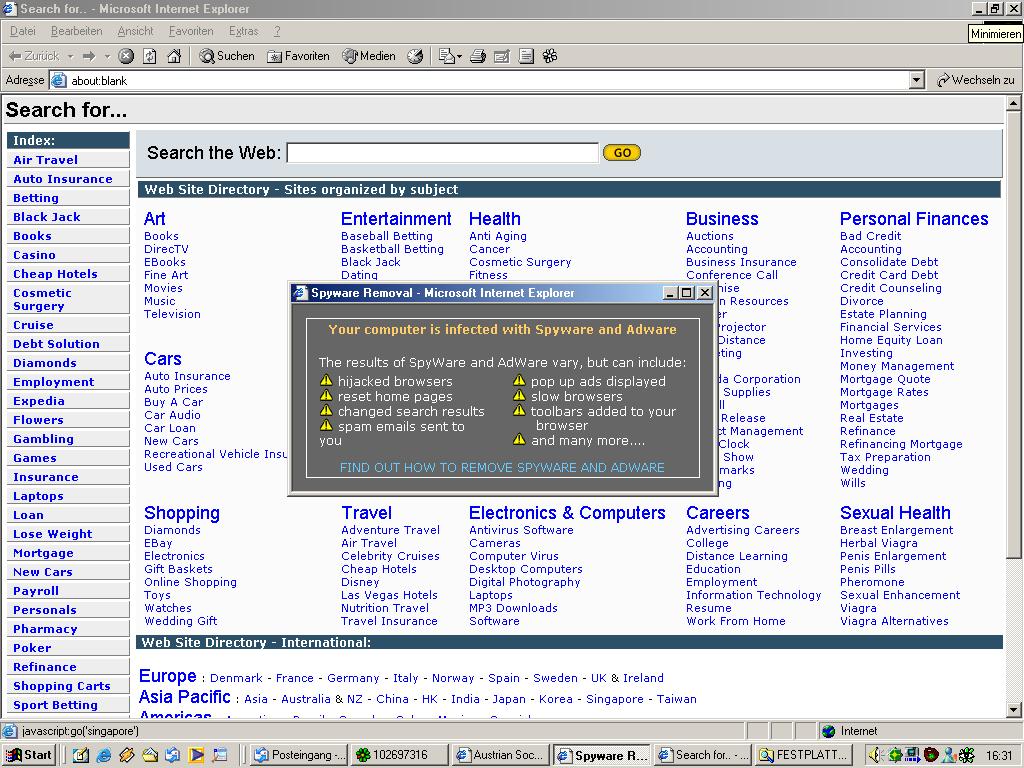The width and height of the screenshot is (1024, 768).
Task: Open the Black Jack sidebar index link
Action: point(46,217)
